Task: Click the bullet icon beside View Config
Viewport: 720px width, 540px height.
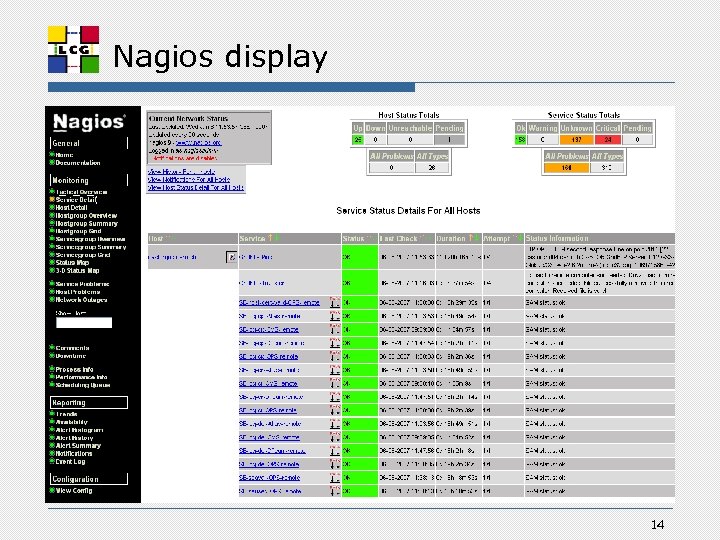Action: click(52, 490)
